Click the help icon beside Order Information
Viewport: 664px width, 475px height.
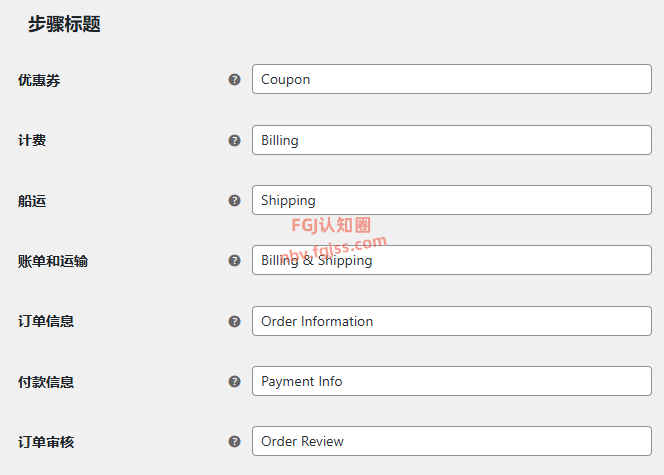click(234, 321)
